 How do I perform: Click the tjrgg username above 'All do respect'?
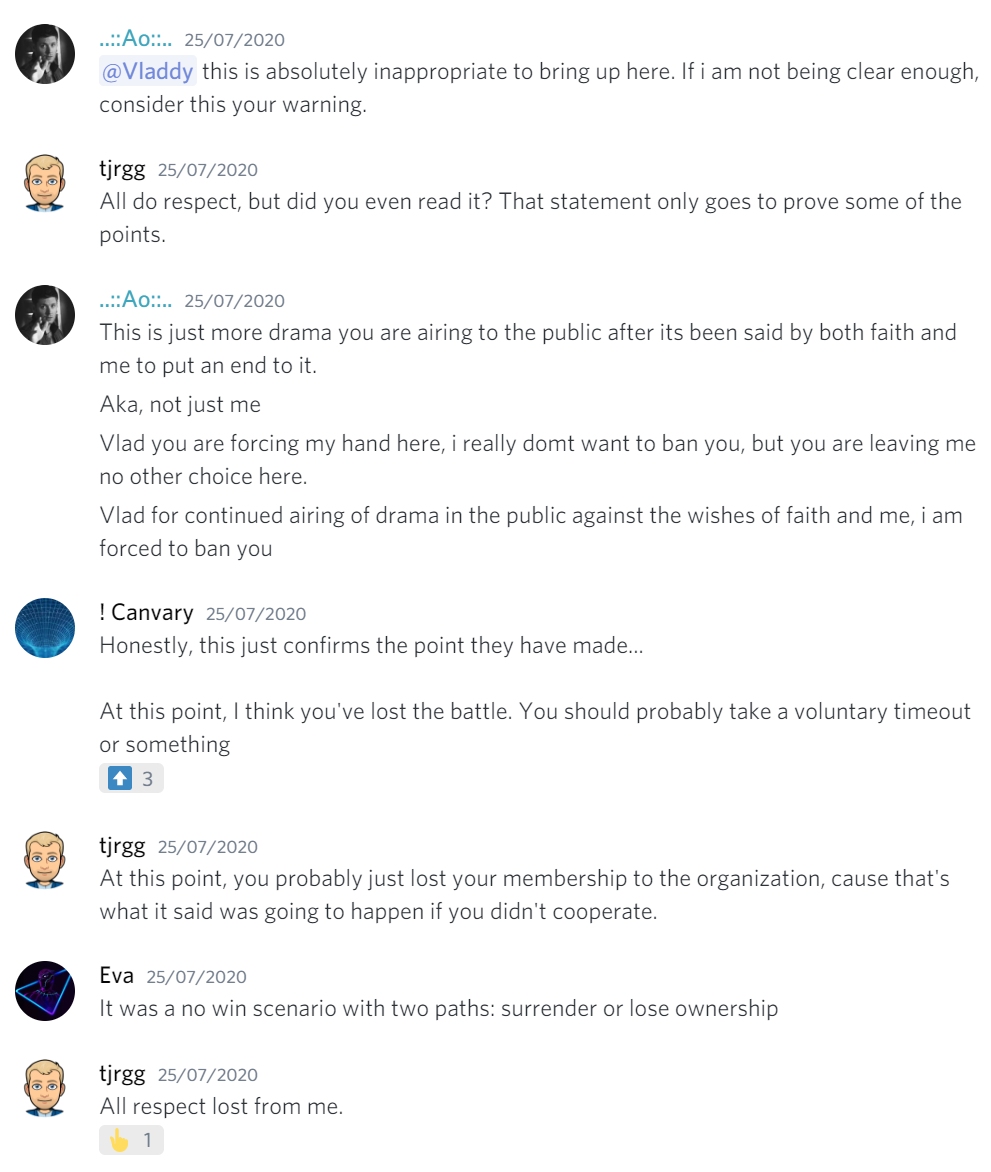point(122,169)
